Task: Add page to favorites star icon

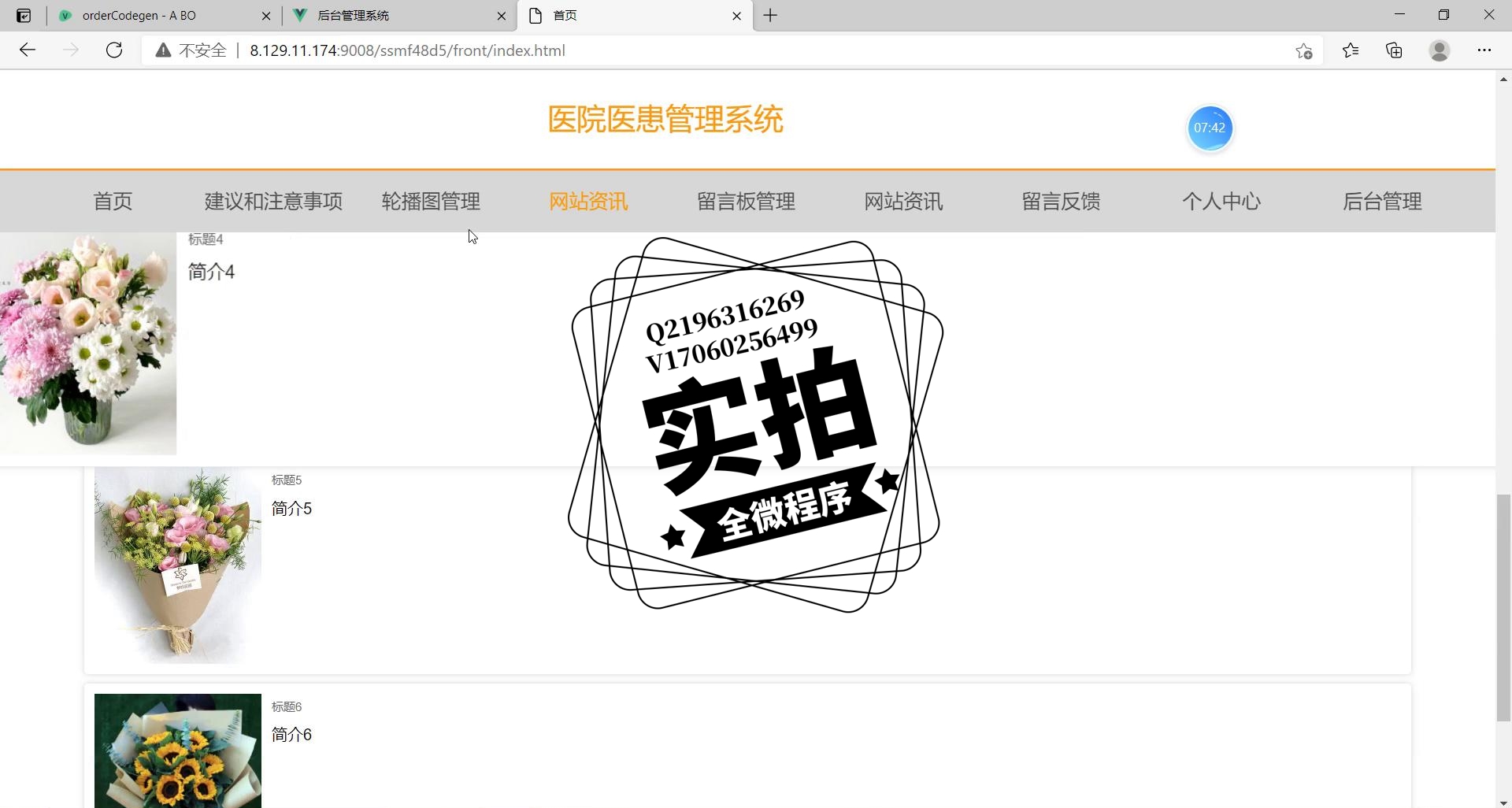Action: (1304, 50)
